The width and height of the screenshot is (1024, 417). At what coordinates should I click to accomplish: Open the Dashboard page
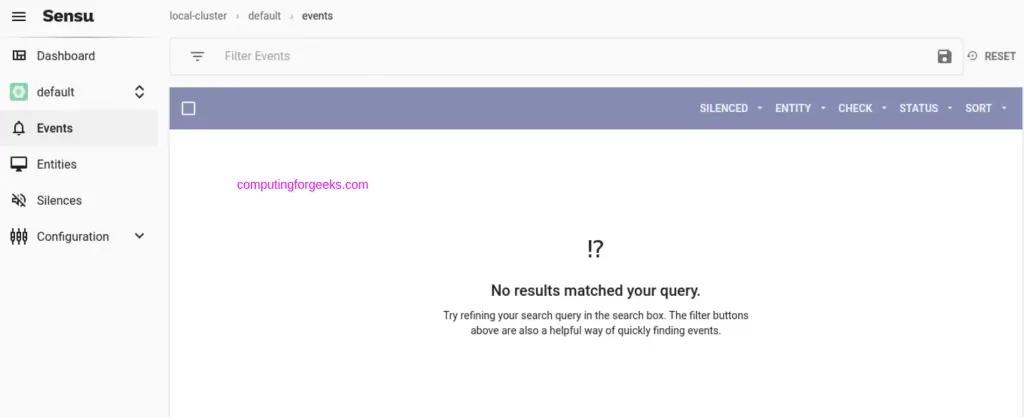tap(79, 56)
